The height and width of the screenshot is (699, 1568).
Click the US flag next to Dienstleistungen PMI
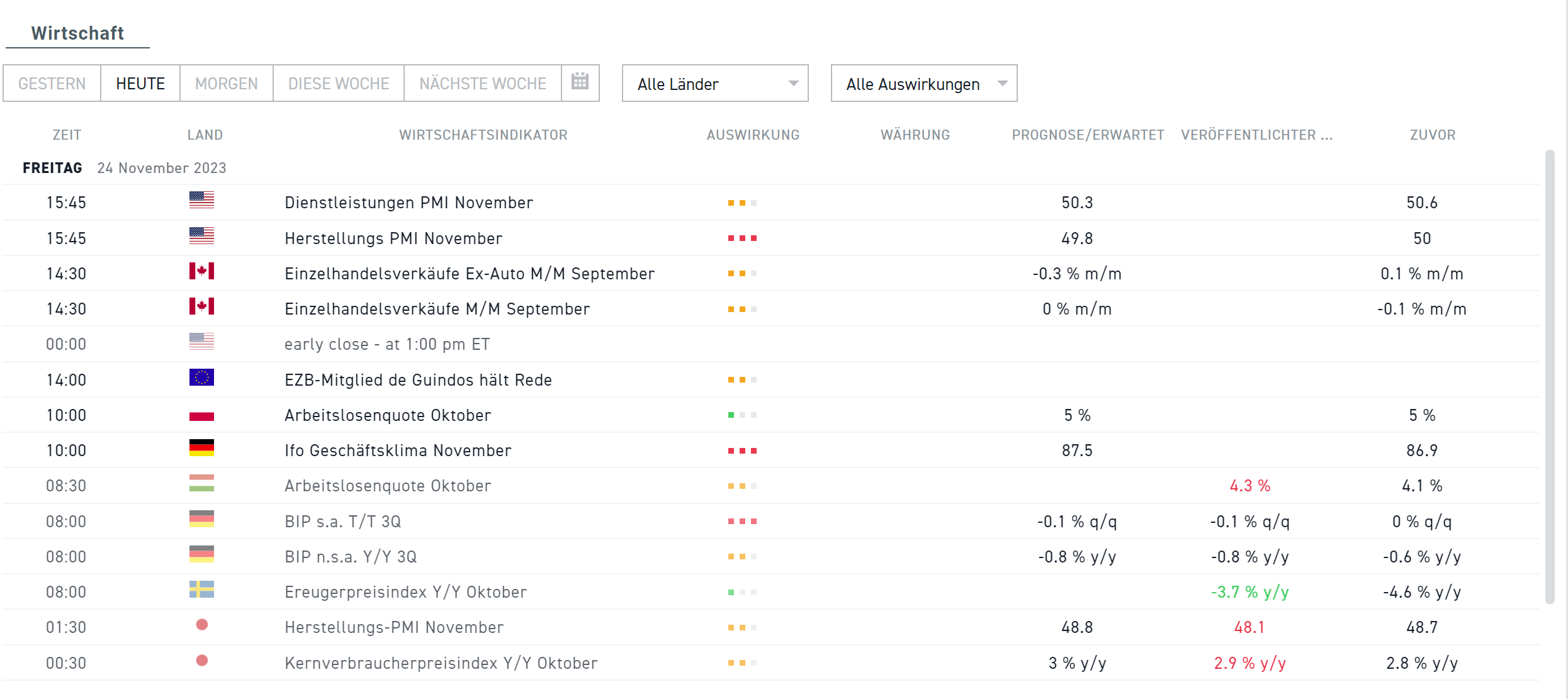coord(201,201)
